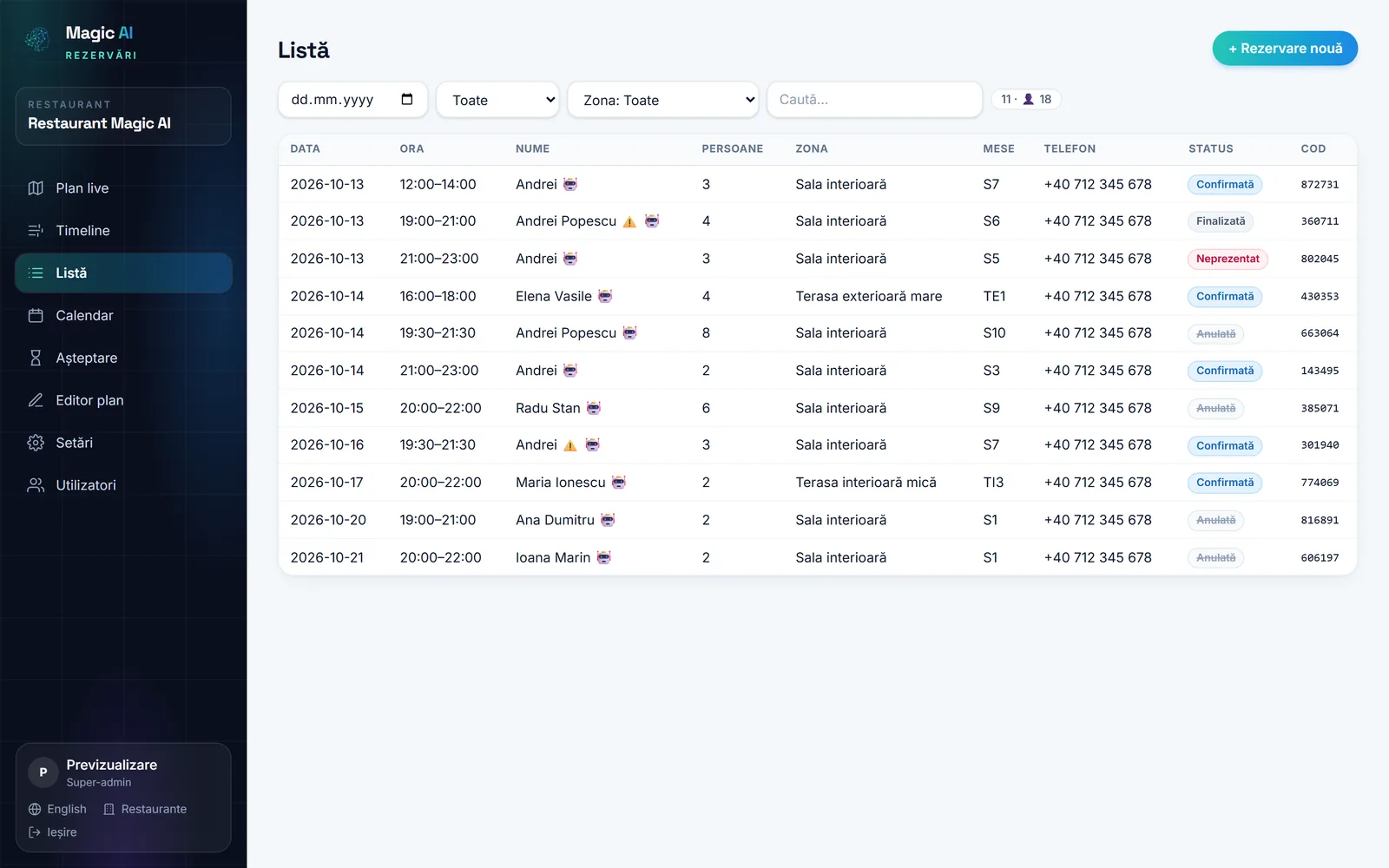This screenshot has width=1389, height=868.
Task: Click the Neprezentat status badge
Action: [x=1228, y=260]
